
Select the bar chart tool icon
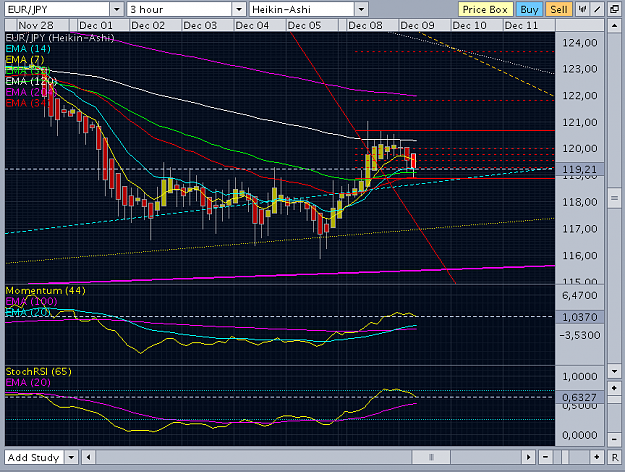(582, 9)
